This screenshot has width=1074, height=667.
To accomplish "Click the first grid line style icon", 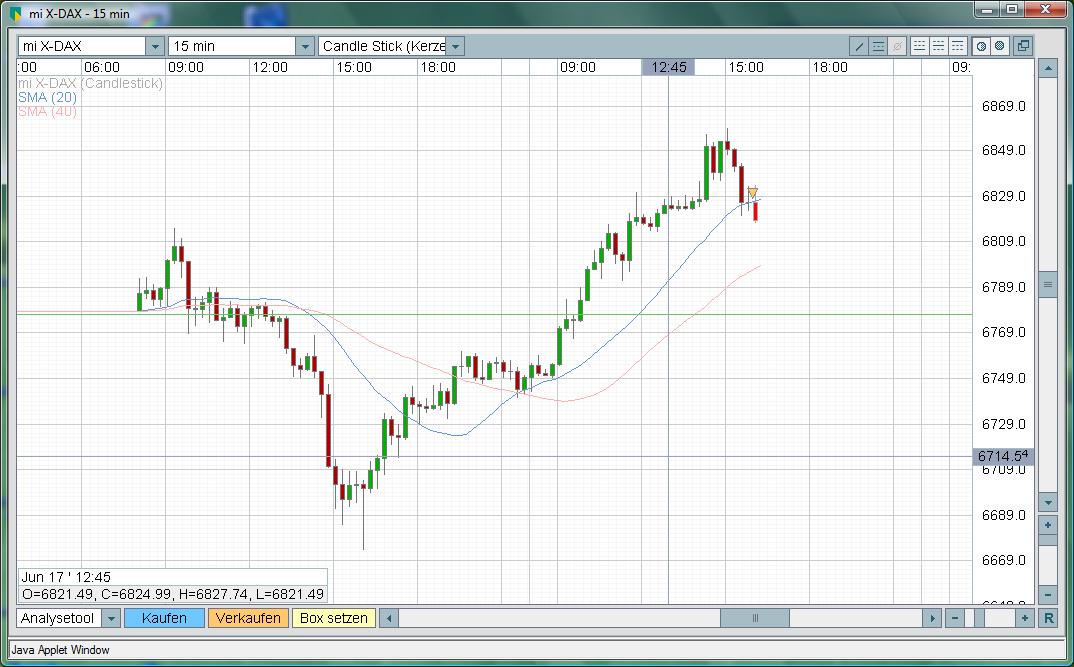I will tap(920, 46).
